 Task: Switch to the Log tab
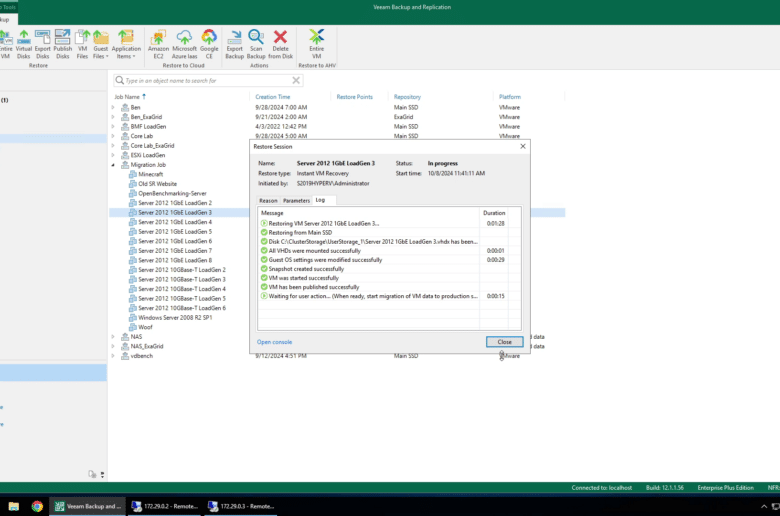click(320, 200)
